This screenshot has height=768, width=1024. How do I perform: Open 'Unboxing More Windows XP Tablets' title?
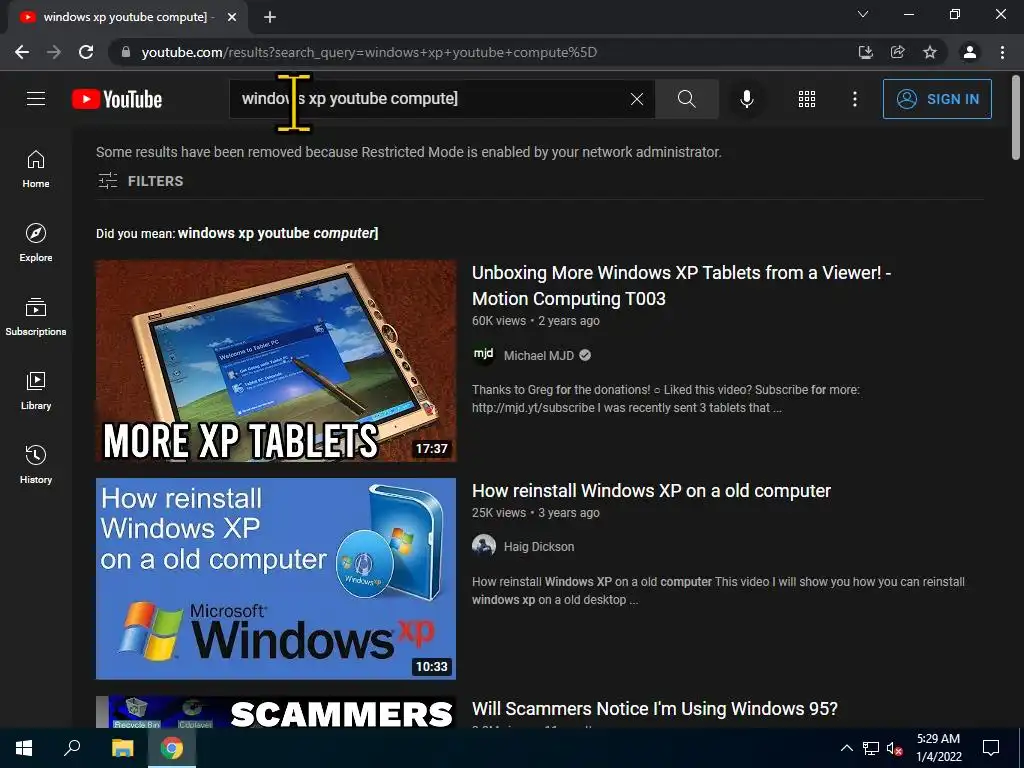pos(682,285)
